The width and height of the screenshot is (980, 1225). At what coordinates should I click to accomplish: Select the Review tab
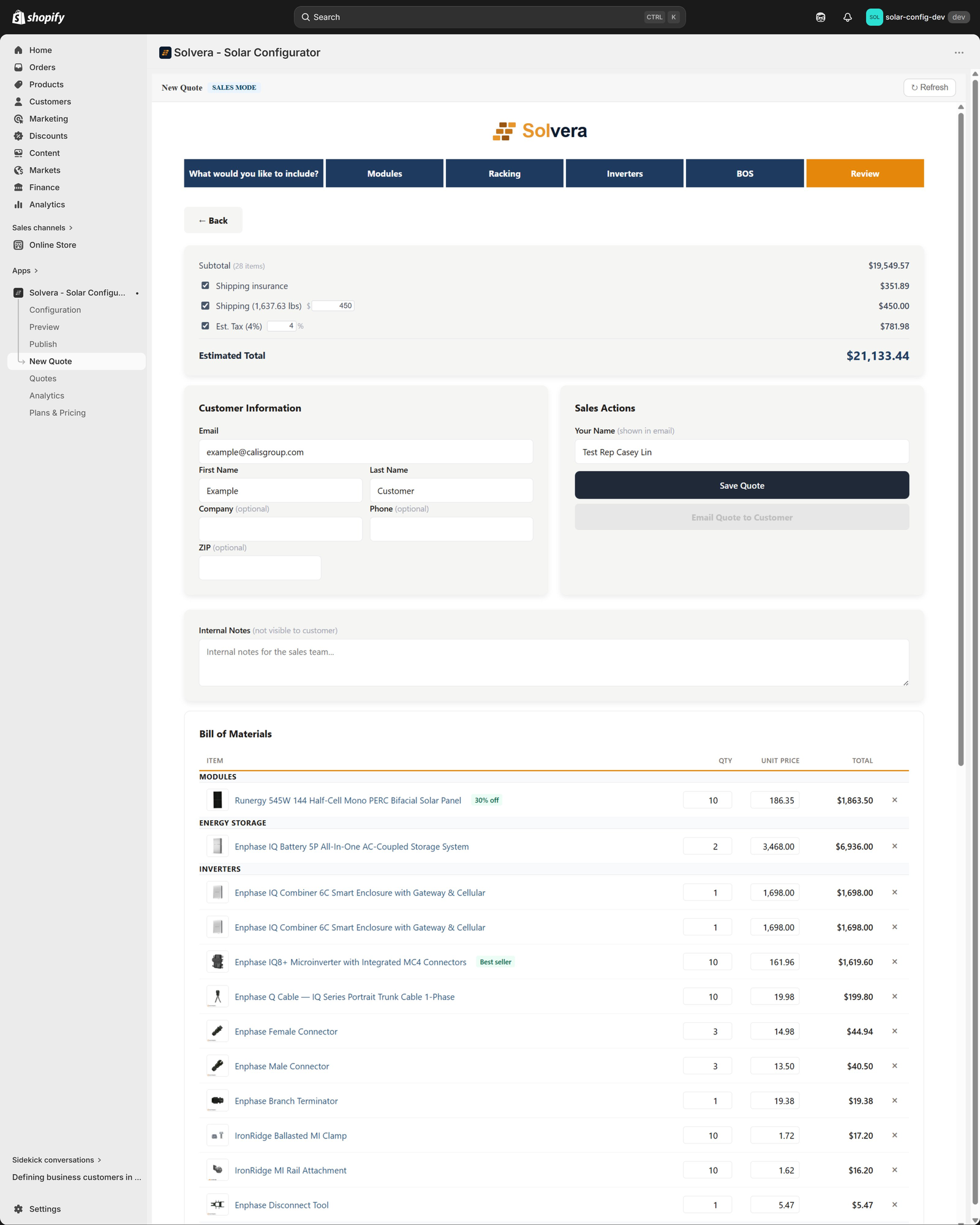tap(865, 173)
